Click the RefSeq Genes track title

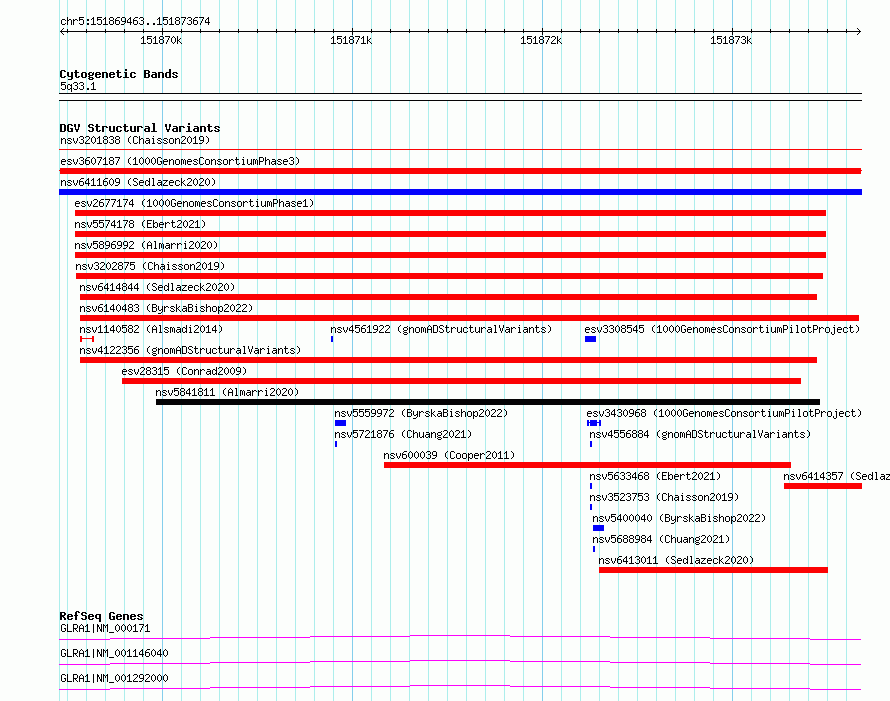[101, 616]
